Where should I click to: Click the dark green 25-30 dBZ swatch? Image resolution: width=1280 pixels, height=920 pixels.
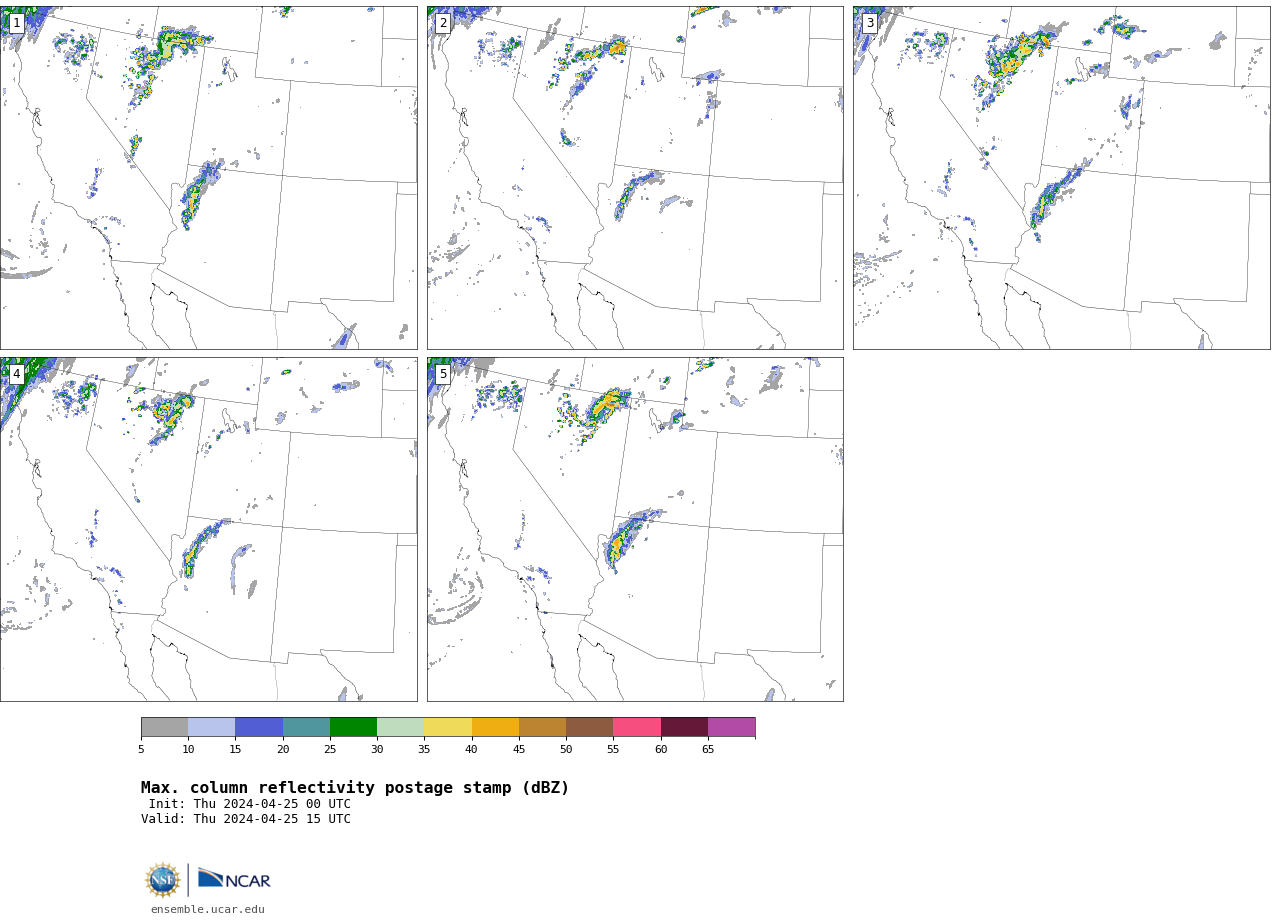pos(354,727)
